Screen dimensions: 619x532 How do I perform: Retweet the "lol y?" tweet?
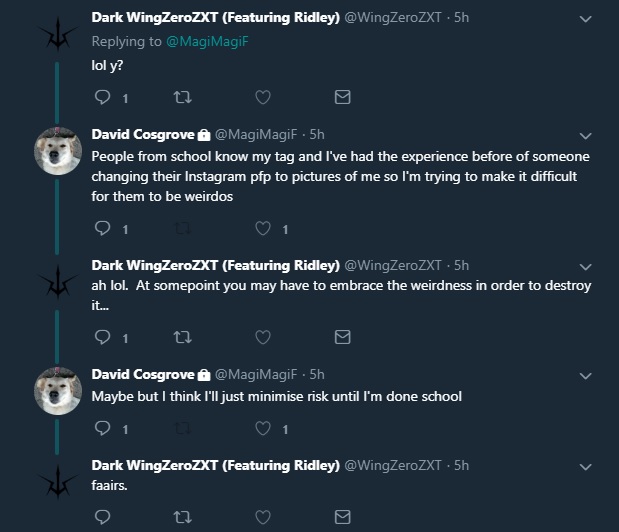tap(181, 98)
